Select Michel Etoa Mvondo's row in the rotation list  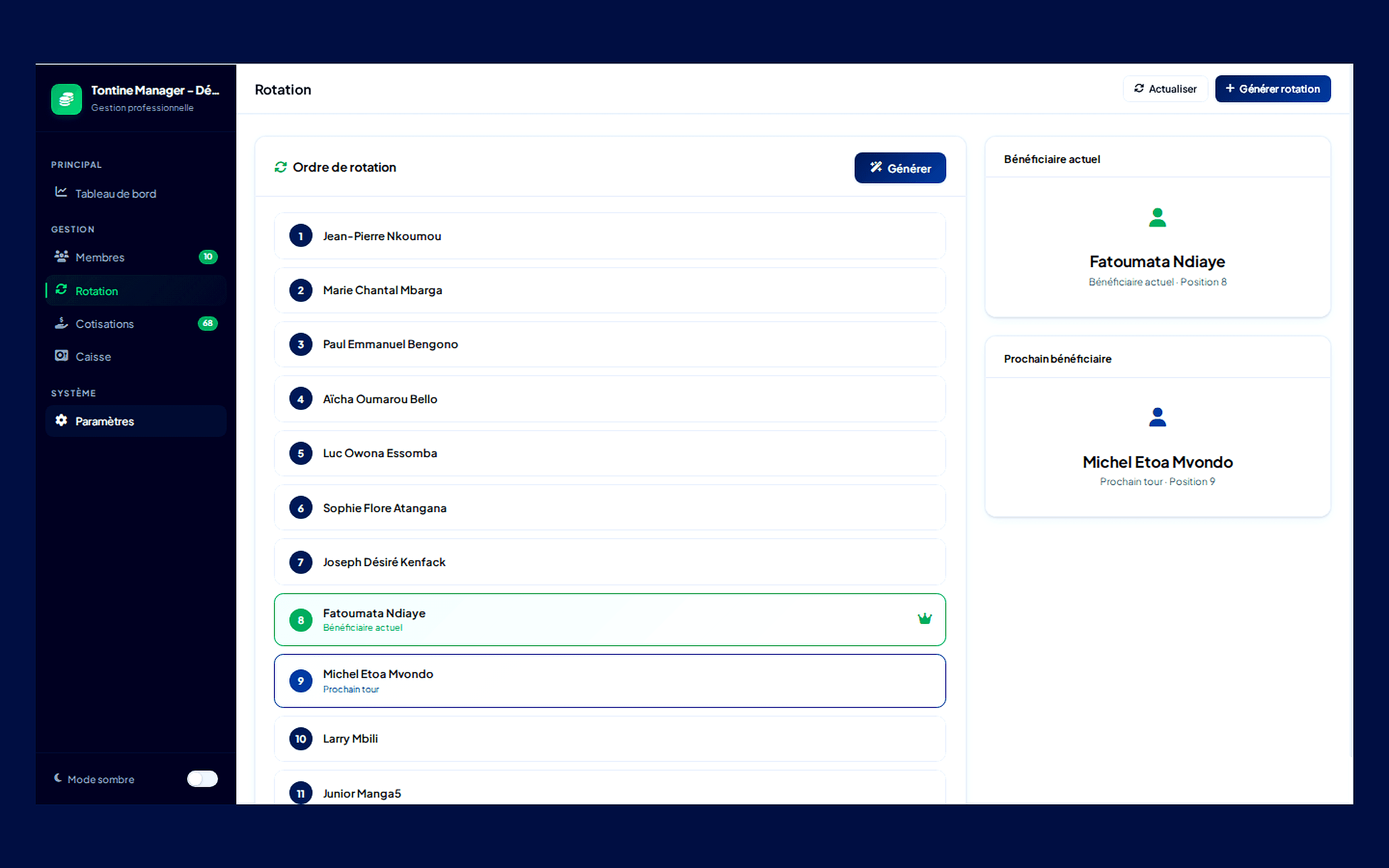[608, 680]
